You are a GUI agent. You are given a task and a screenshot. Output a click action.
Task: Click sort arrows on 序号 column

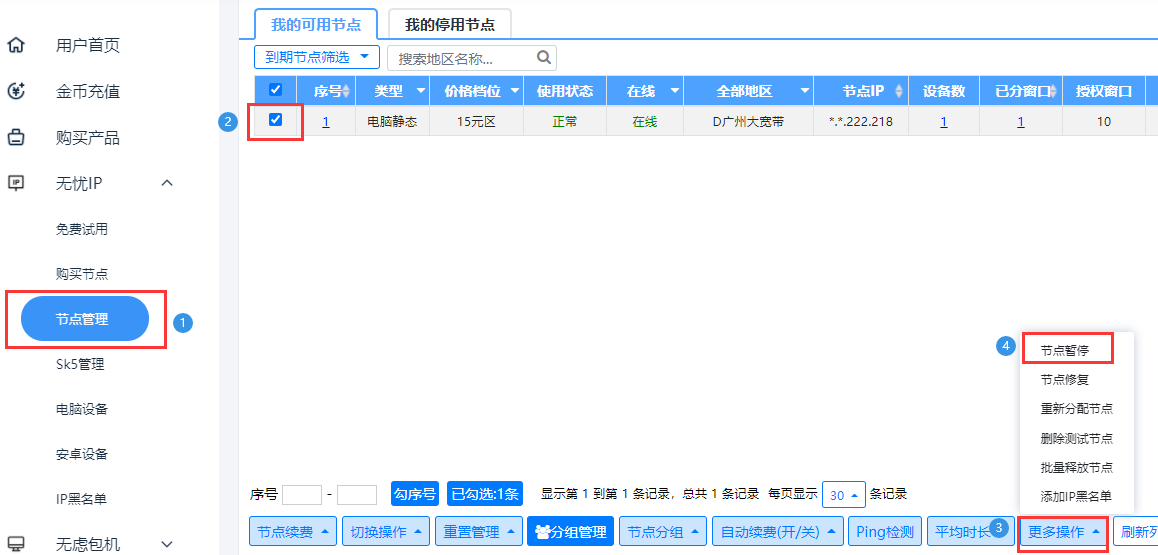click(x=346, y=92)
